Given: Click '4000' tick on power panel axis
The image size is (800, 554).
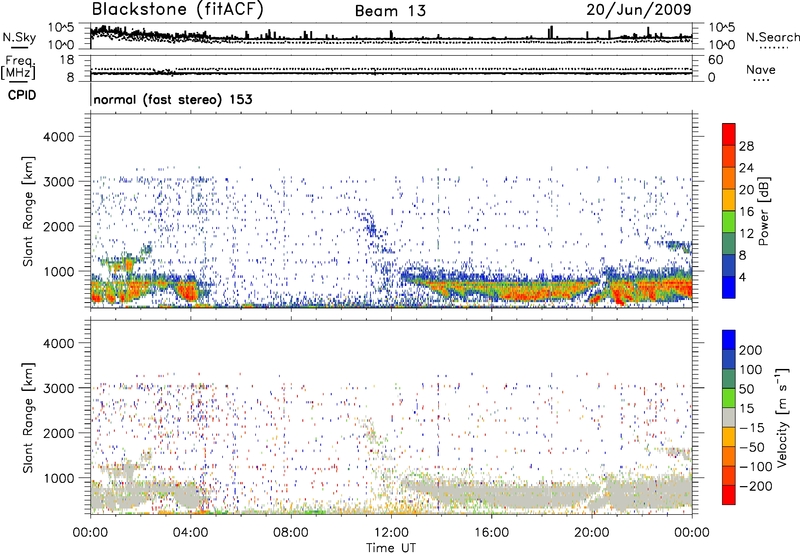Looking at the screenshot, I should 58,137.
